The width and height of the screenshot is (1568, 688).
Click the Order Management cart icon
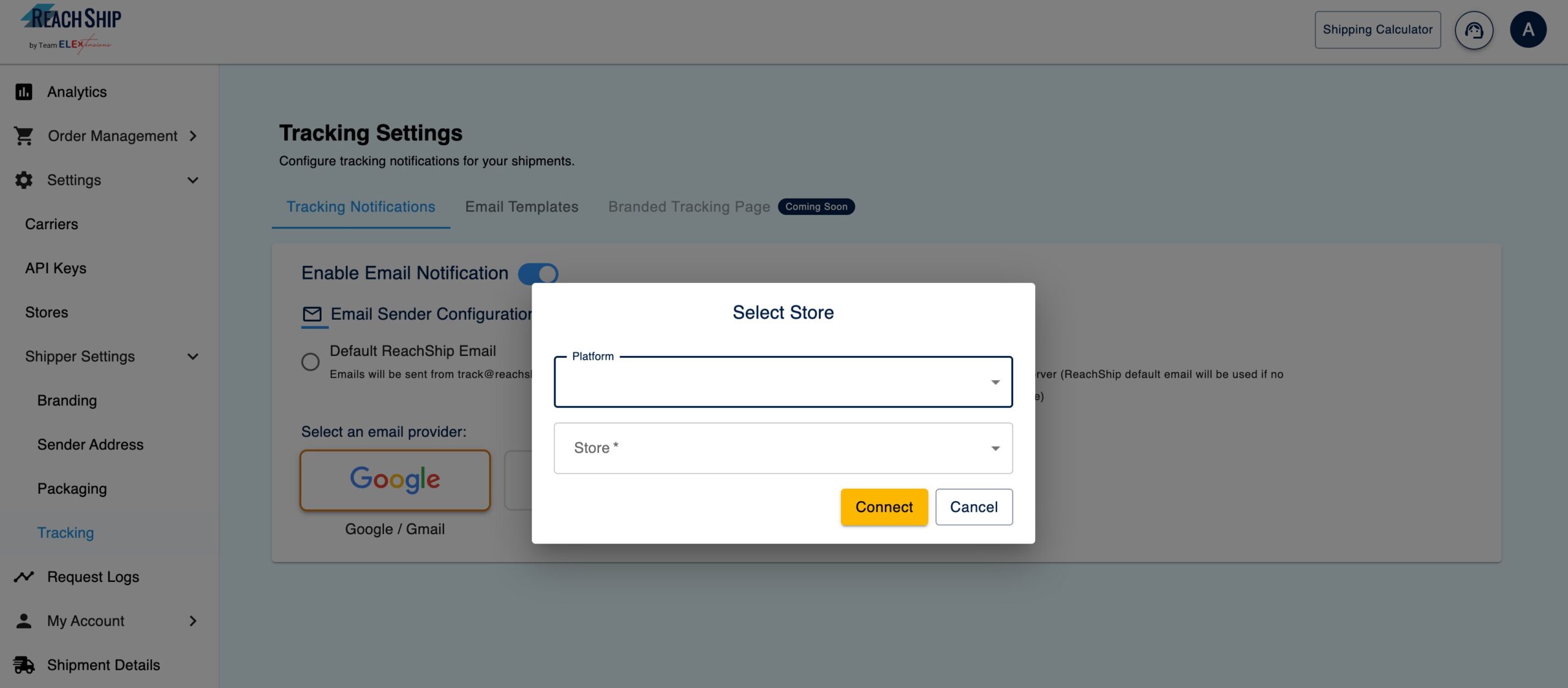pos(23,136)
